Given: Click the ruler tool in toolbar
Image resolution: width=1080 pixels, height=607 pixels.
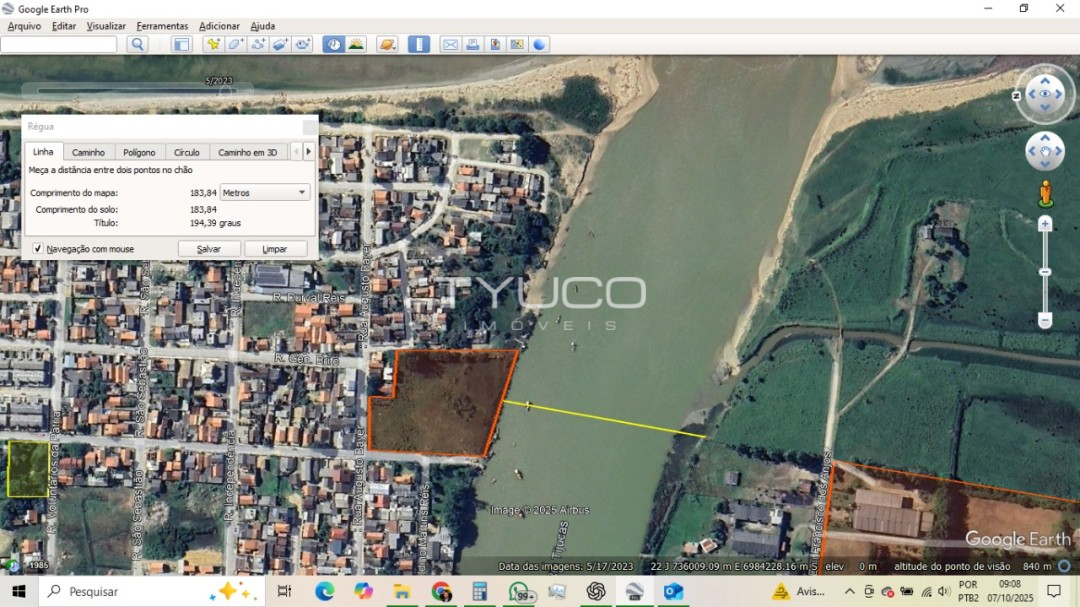Looking at the screenshot, I should coord(419,44).
